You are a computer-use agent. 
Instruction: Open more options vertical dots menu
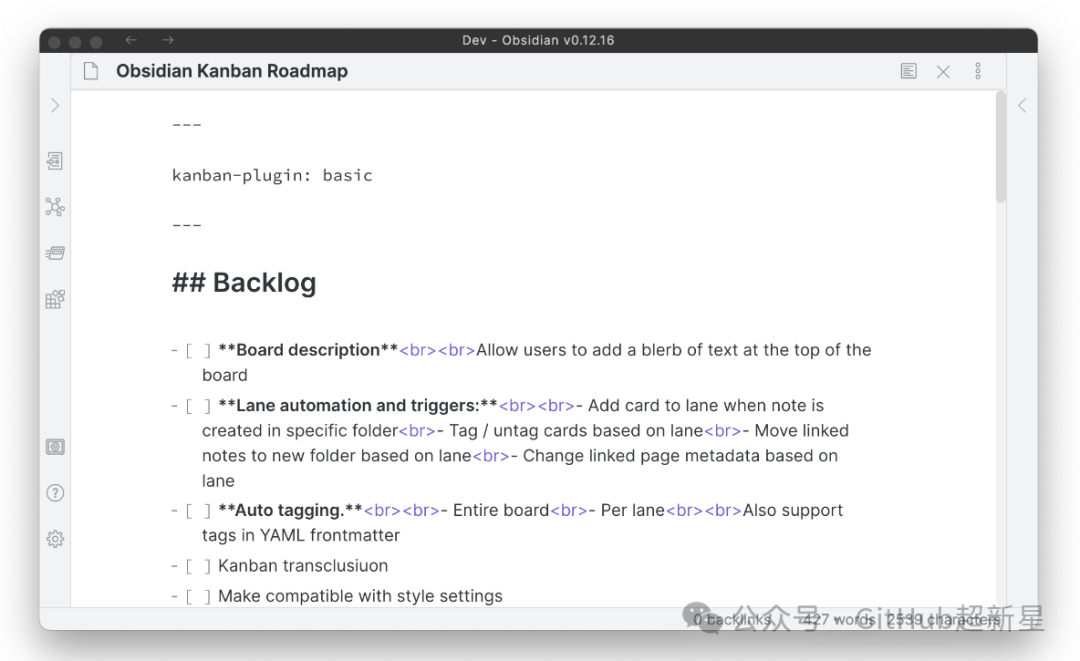coord(977,71)
